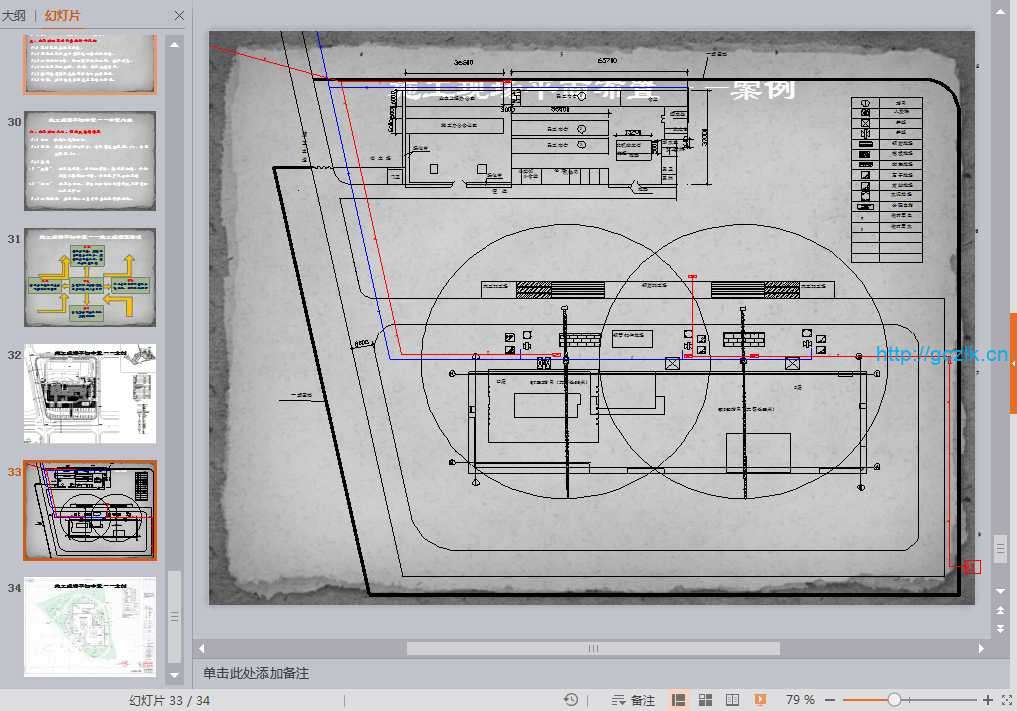Toggle the 备注 notes pane button

coord(633,700)
